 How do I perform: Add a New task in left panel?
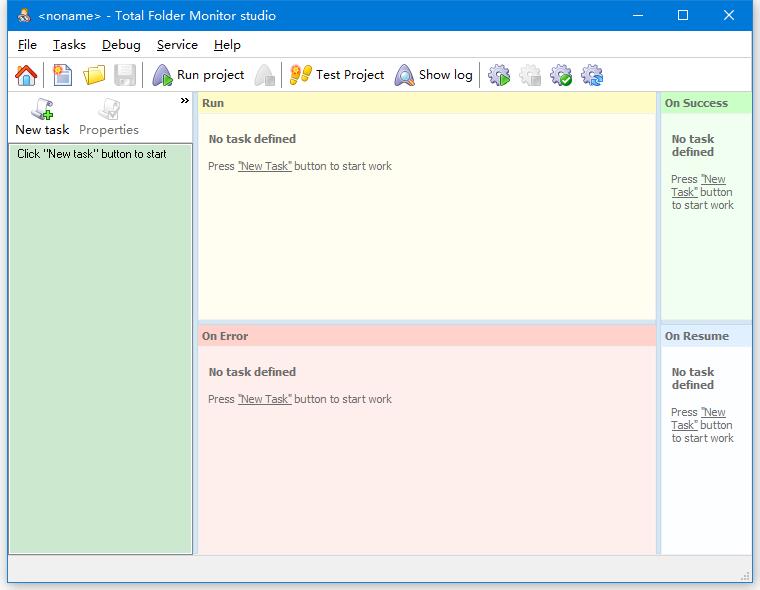[x=42, y=117]
